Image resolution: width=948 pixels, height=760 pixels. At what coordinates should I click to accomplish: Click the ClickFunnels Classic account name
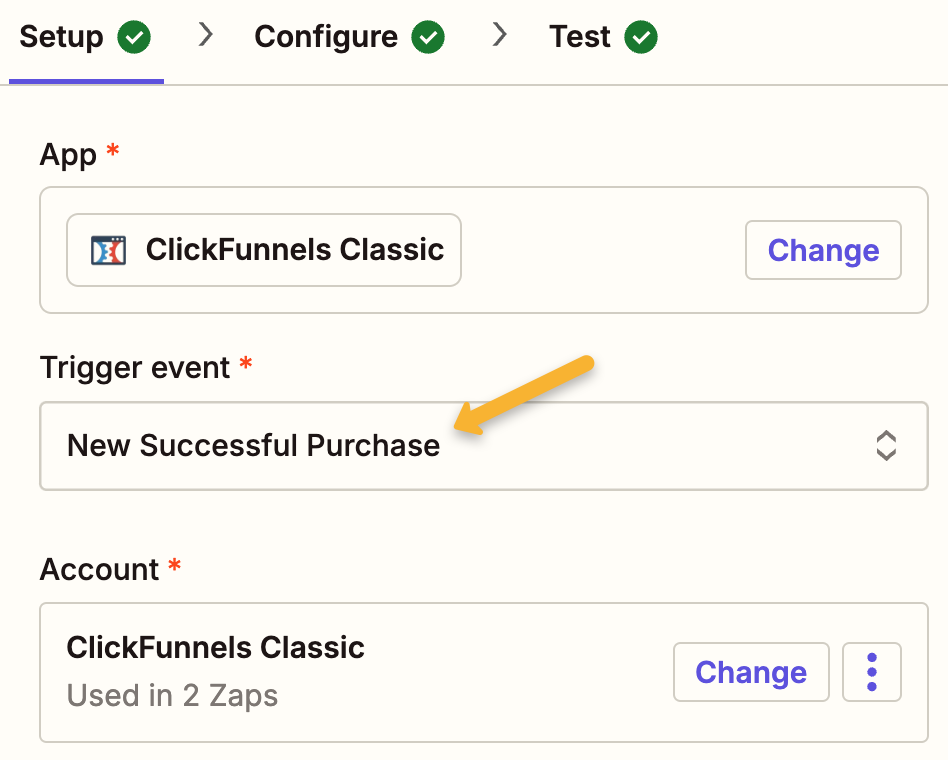tap(215, 648)
